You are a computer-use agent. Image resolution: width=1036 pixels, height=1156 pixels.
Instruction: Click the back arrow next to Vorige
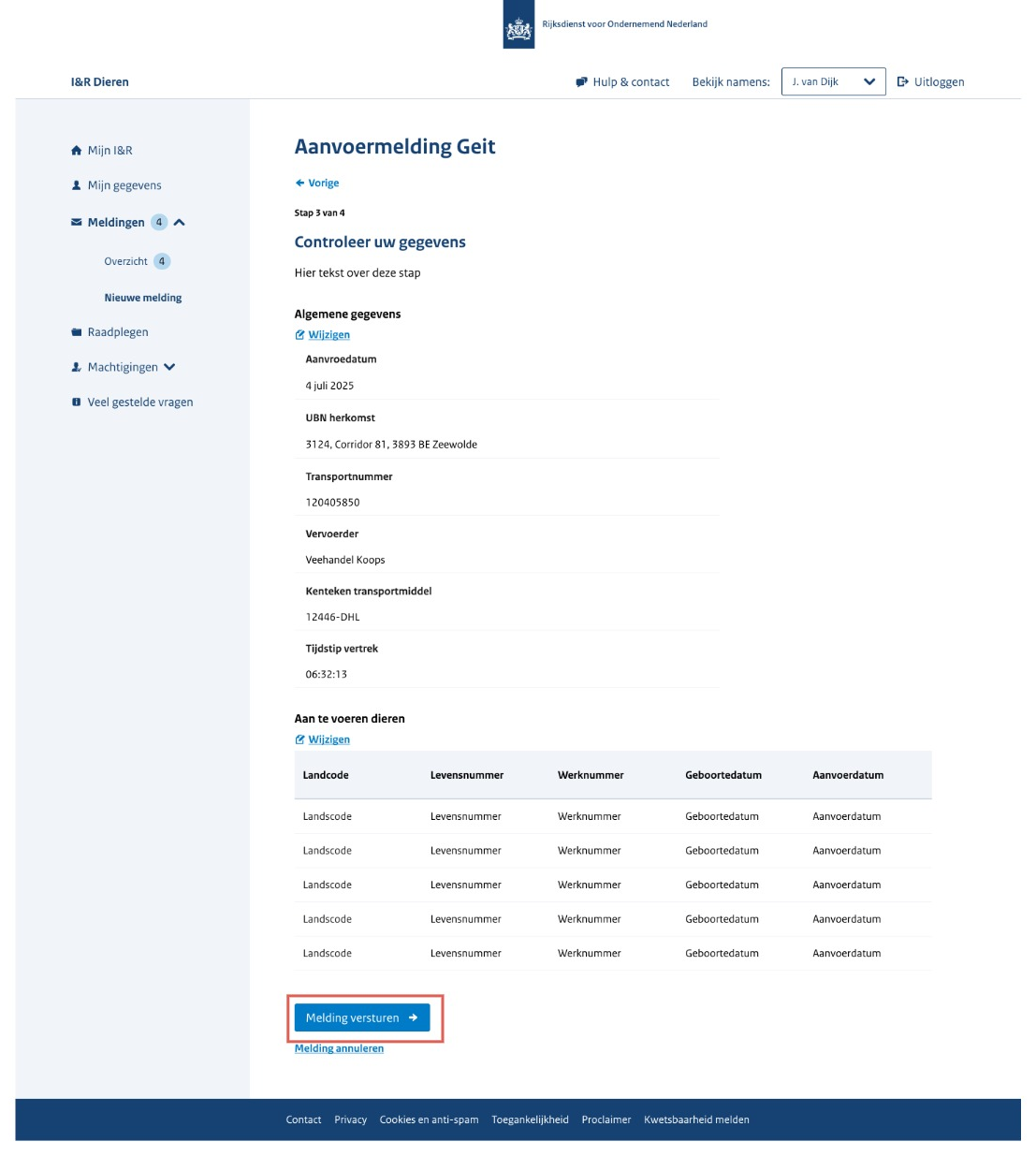point(299,183)
